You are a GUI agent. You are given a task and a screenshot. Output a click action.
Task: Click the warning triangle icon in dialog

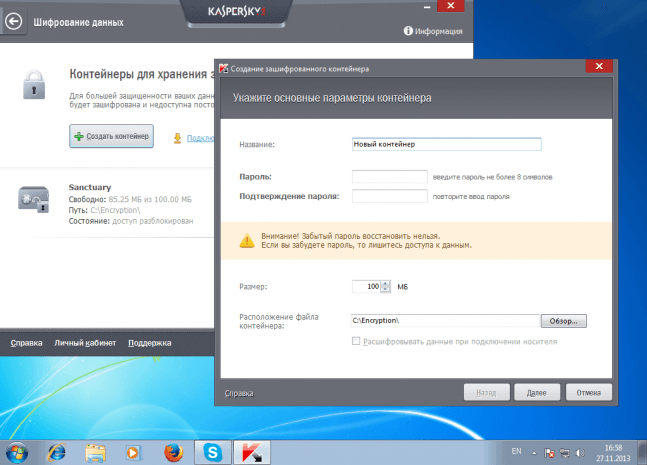click(x=247, y=241)
